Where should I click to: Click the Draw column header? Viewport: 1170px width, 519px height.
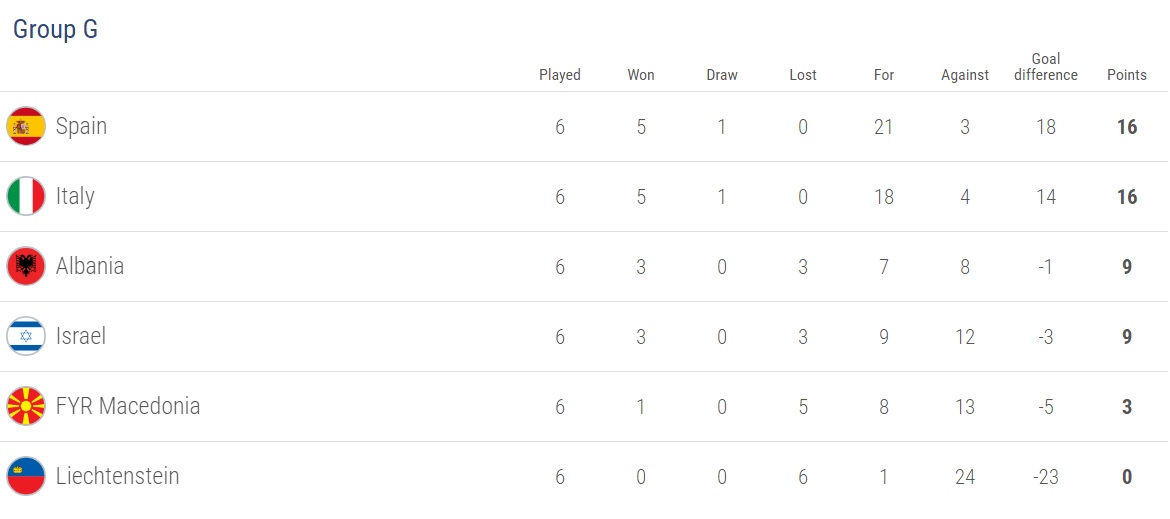722,75
